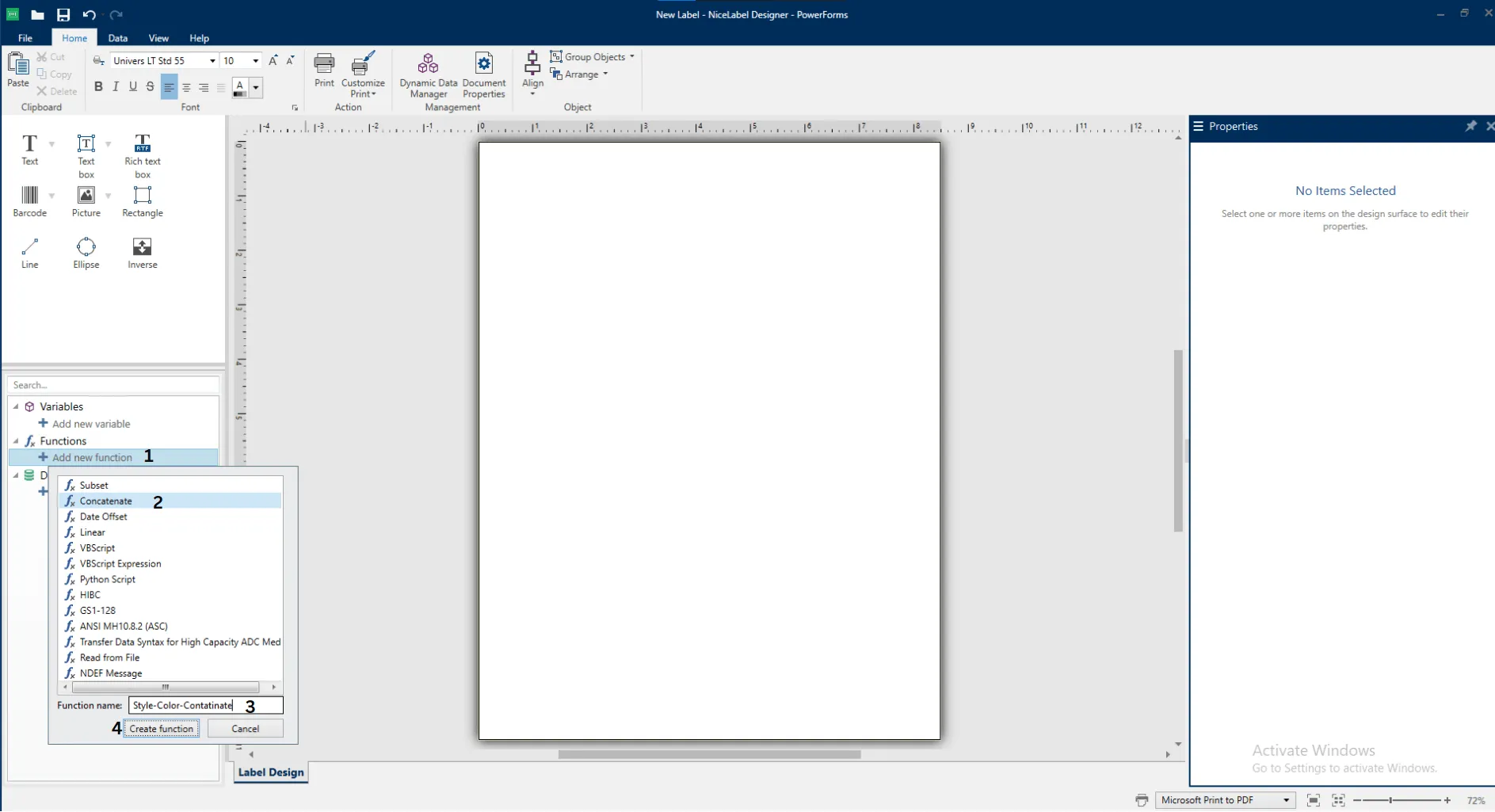Image resolution: width=1495 pixels, height=812 pixels.
Task: Collapse the Variables tree section
Action: pyautogui.click(x=16, y=406)
